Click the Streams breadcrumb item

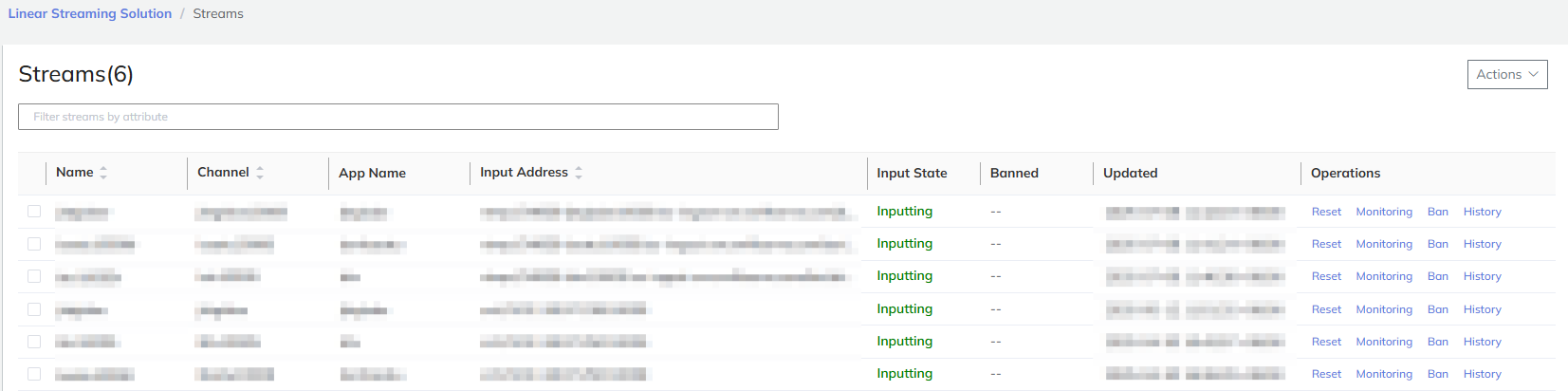click(x=218, y=14)
